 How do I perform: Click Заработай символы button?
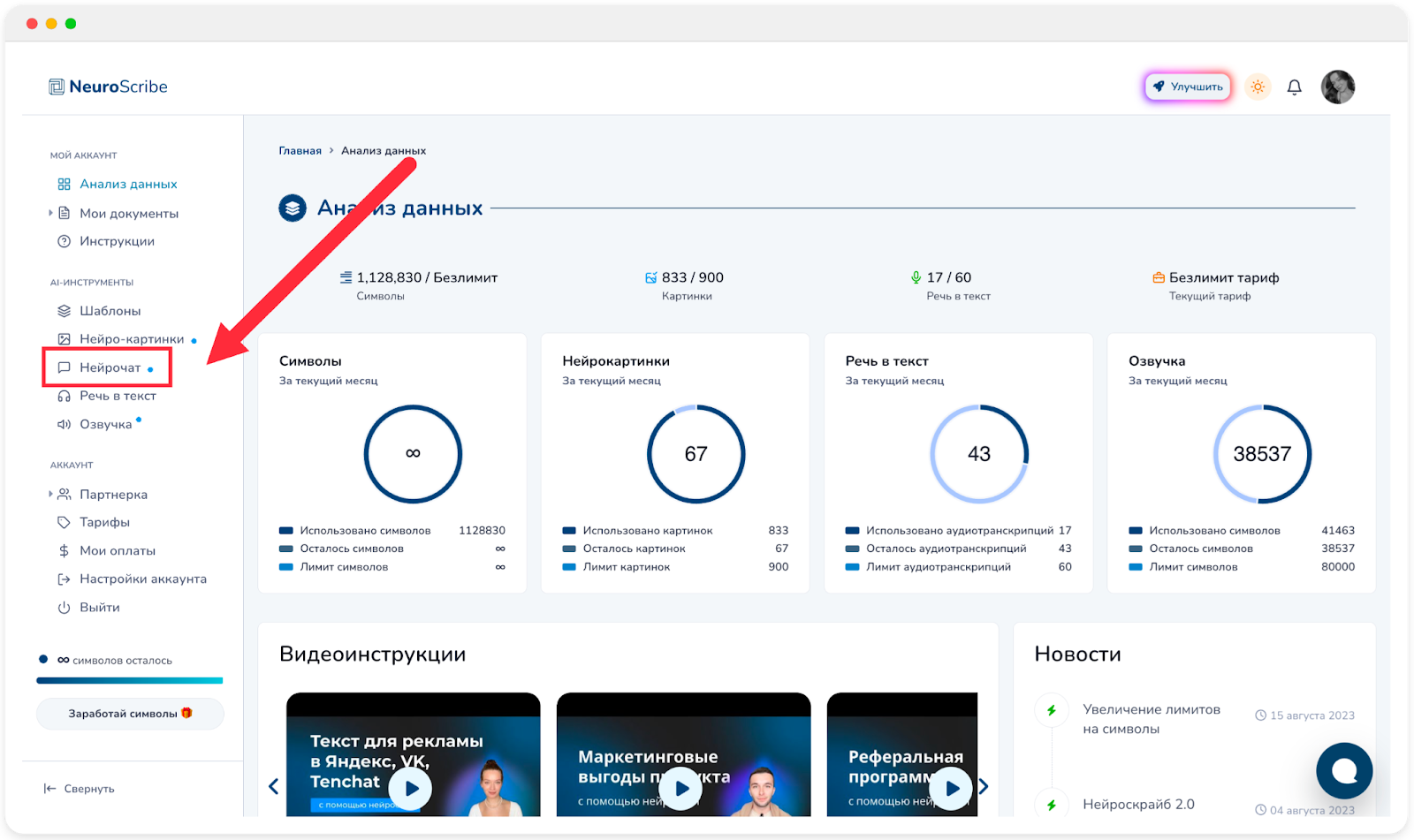(x=130, y=714)
